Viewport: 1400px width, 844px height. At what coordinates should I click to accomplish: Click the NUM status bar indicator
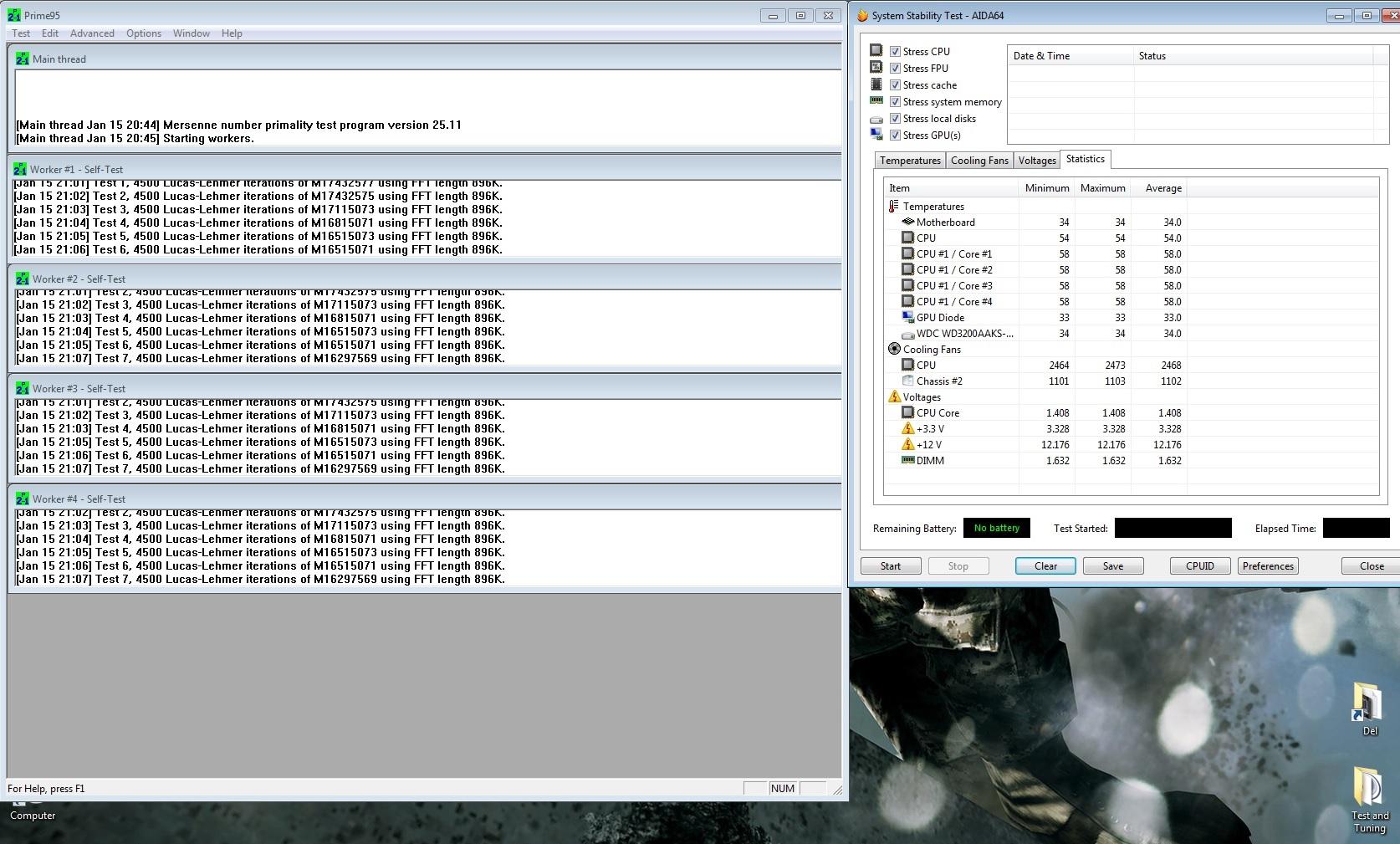[783, 789]
